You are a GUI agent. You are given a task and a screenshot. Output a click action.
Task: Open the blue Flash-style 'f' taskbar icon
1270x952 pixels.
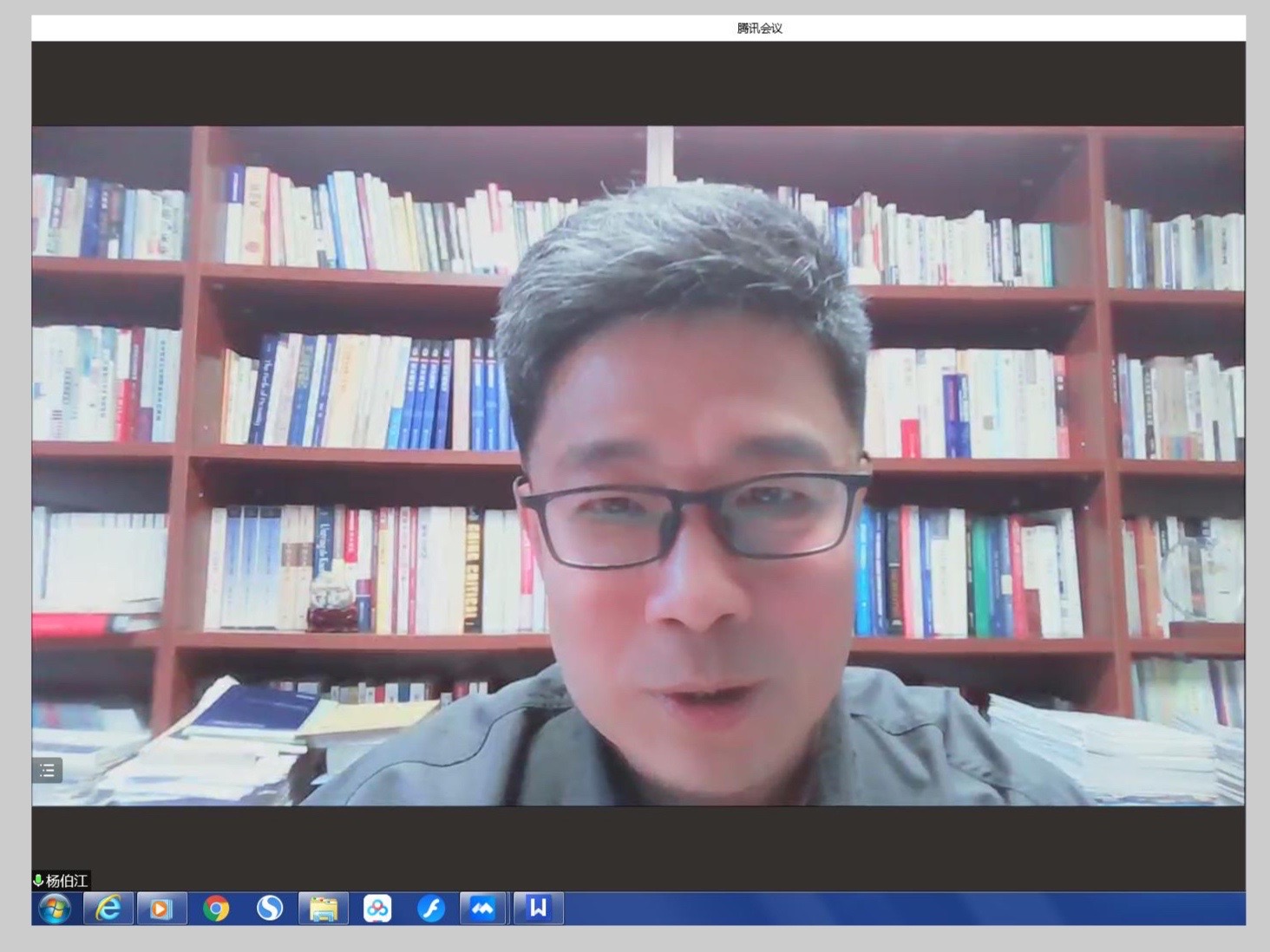pos(431,909)
